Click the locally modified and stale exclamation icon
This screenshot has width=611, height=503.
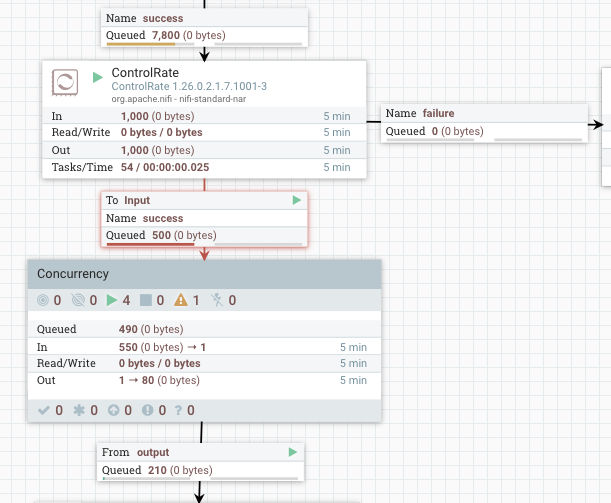coord(147,410)
